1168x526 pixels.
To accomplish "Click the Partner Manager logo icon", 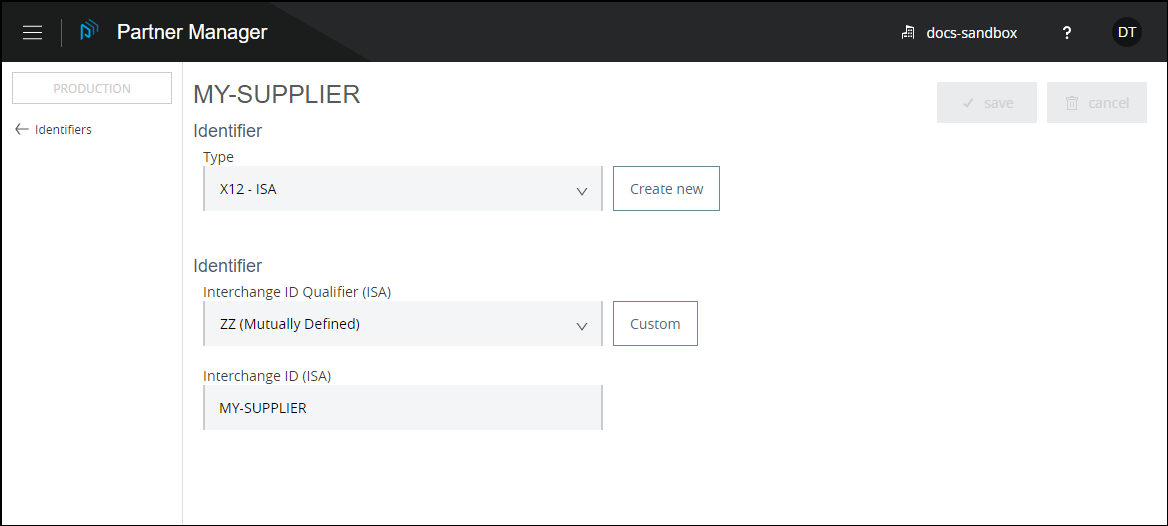I will (x=89, y=32).
